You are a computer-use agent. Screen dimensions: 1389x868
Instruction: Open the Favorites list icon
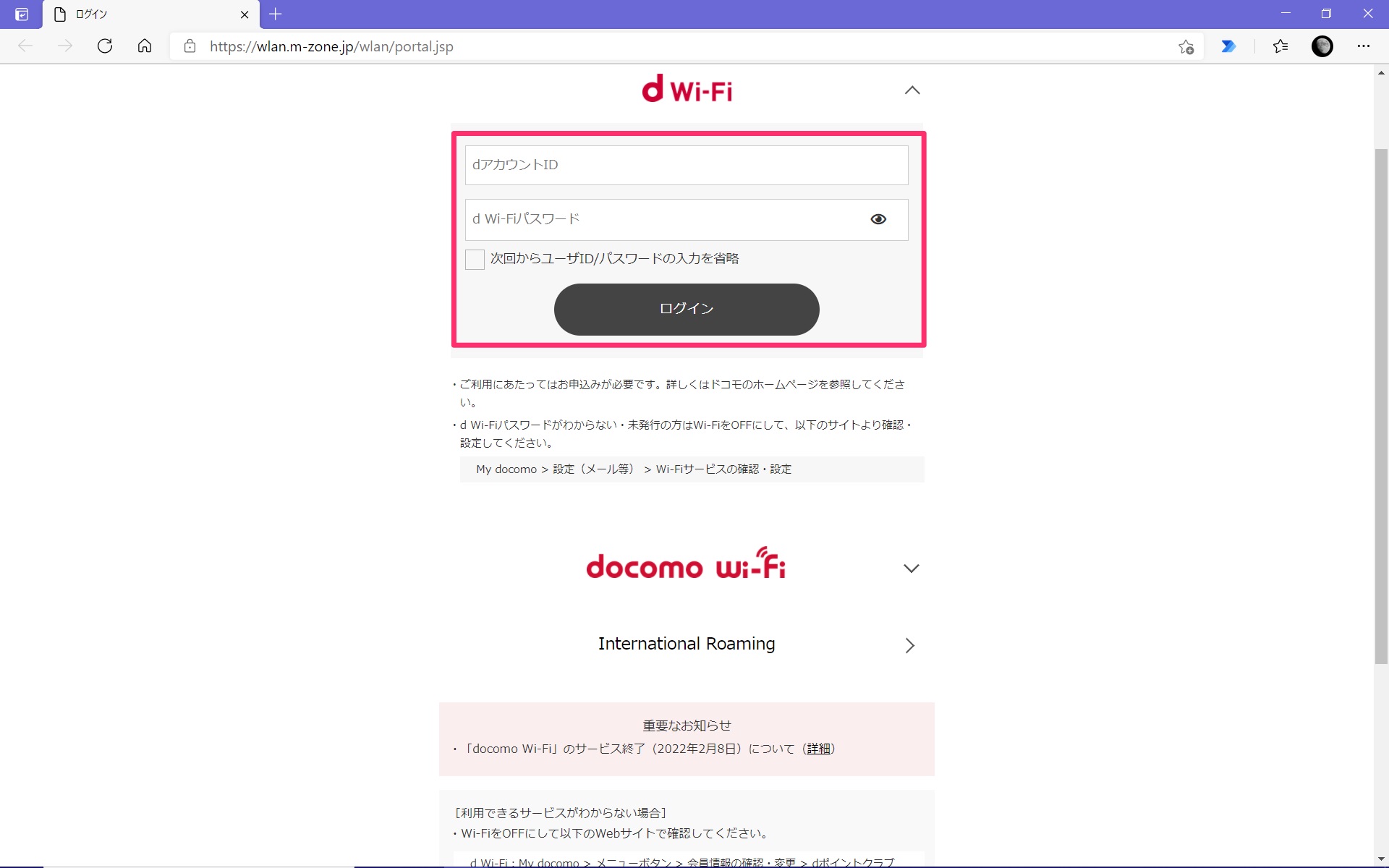[1280, 46]
